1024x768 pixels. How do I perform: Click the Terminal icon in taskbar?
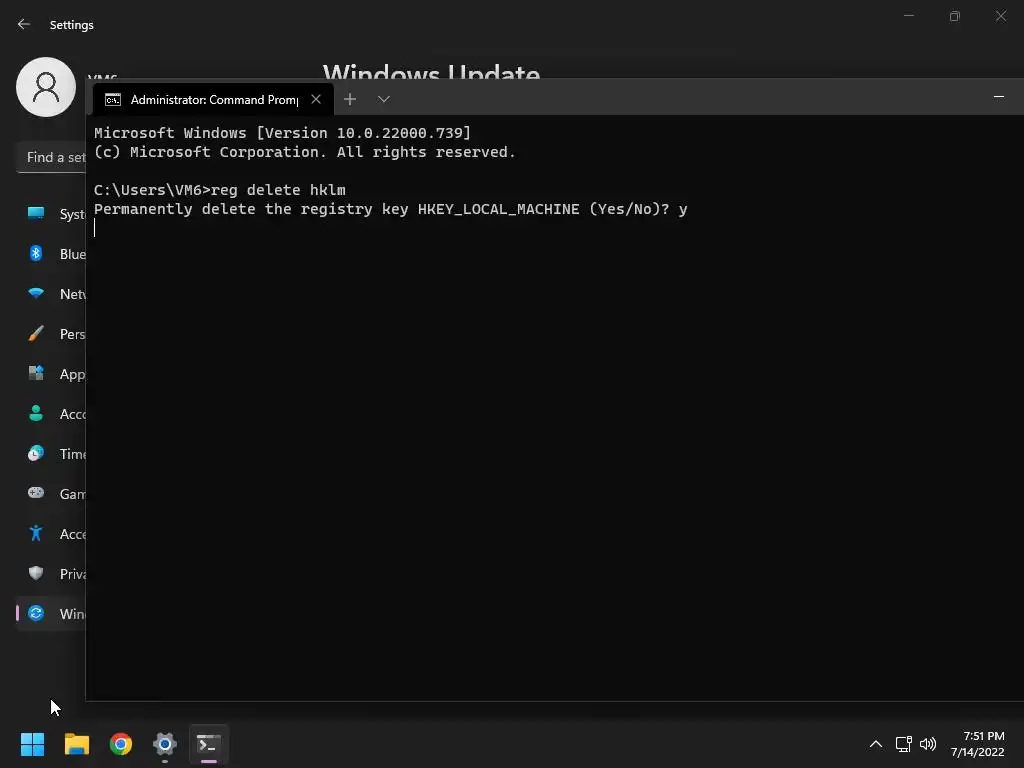click(x=208, y=744)
